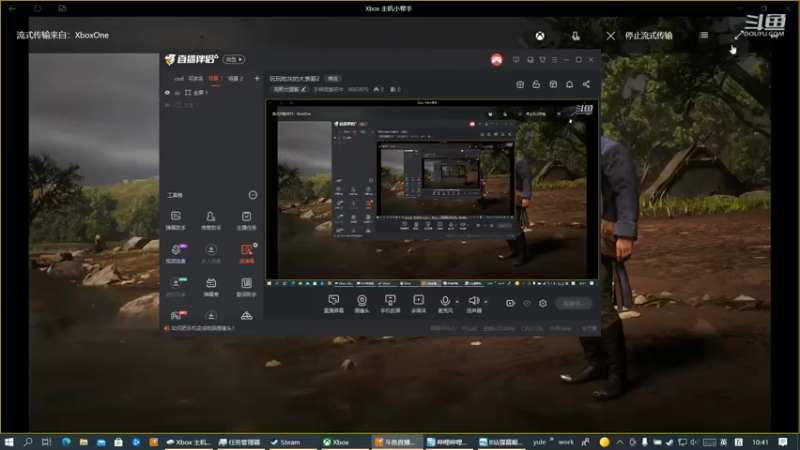Mute the Xbox streaming microphone

(x=576, y=36)
